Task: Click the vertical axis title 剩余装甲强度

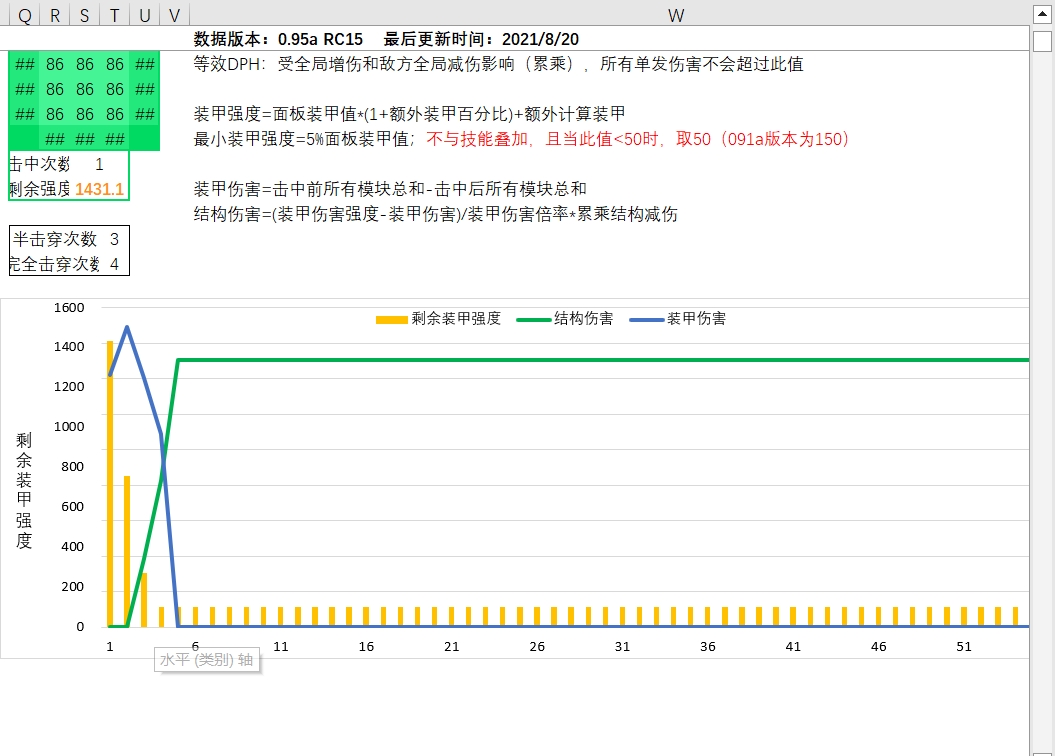Action: pyautogui.click(x=24, y=490)
